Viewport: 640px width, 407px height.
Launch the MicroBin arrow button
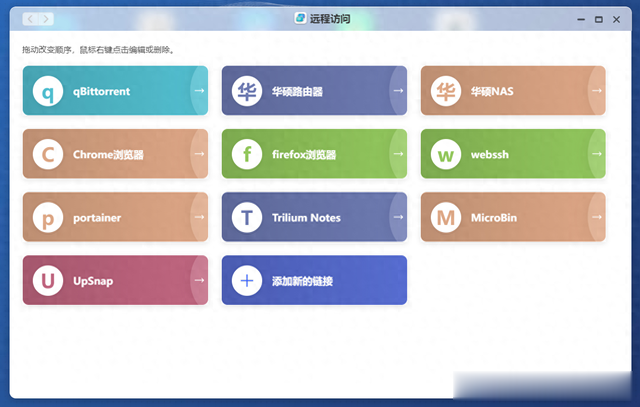(x=597, y=217)
